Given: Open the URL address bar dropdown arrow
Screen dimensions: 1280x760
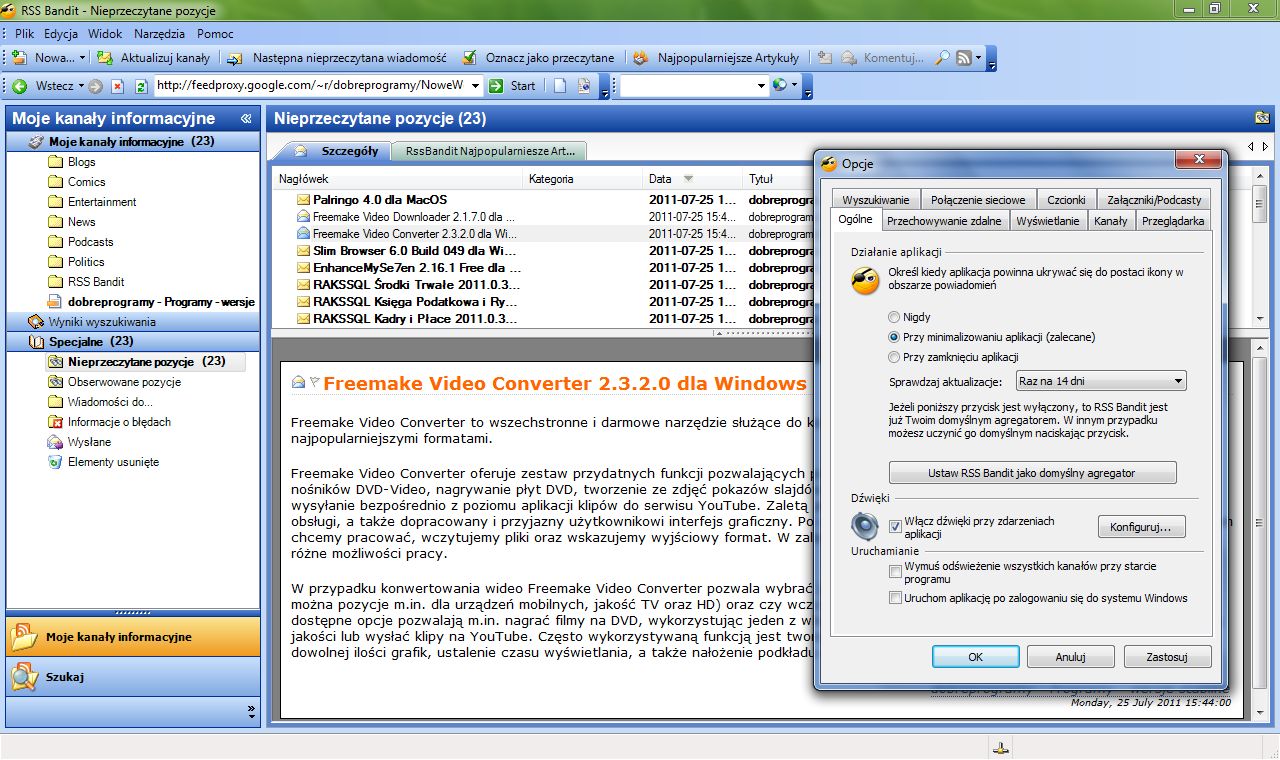Looking at the screenshot, I should [475, 86].
